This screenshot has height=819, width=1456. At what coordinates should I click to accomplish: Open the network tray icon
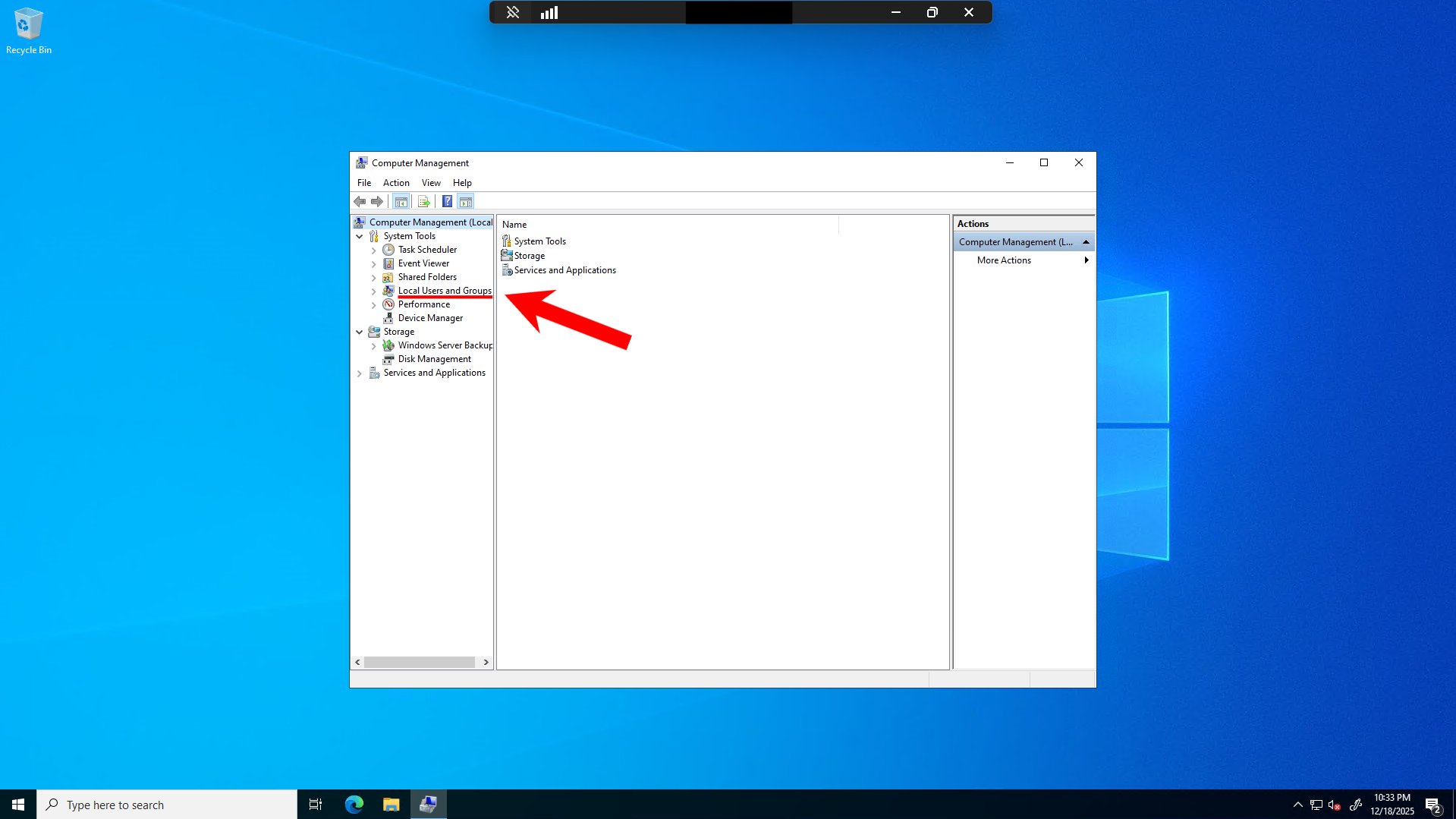[1316, 805]
